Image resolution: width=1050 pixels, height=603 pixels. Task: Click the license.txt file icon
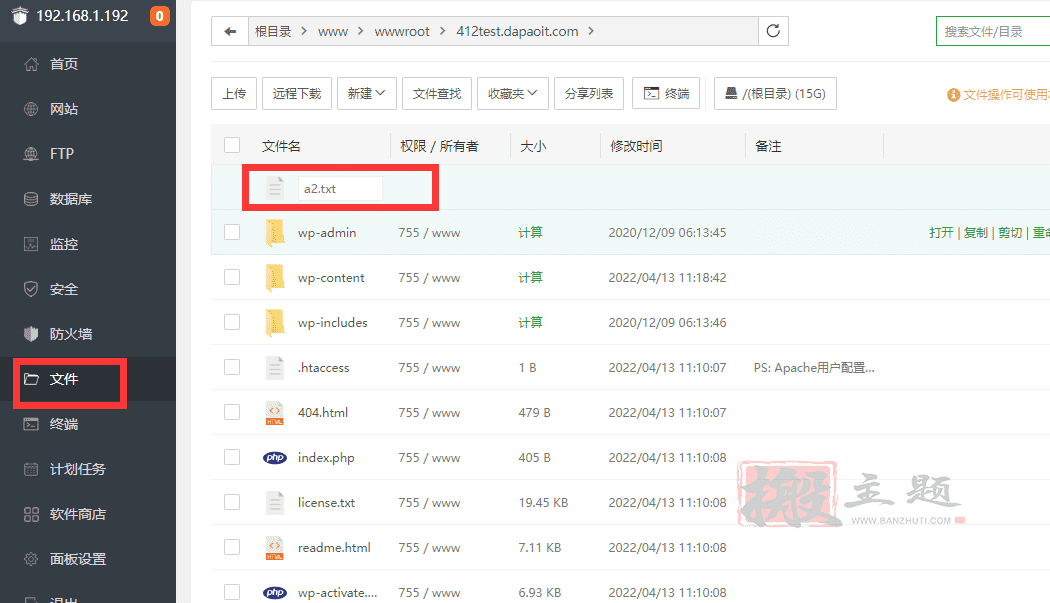[275, 502]
